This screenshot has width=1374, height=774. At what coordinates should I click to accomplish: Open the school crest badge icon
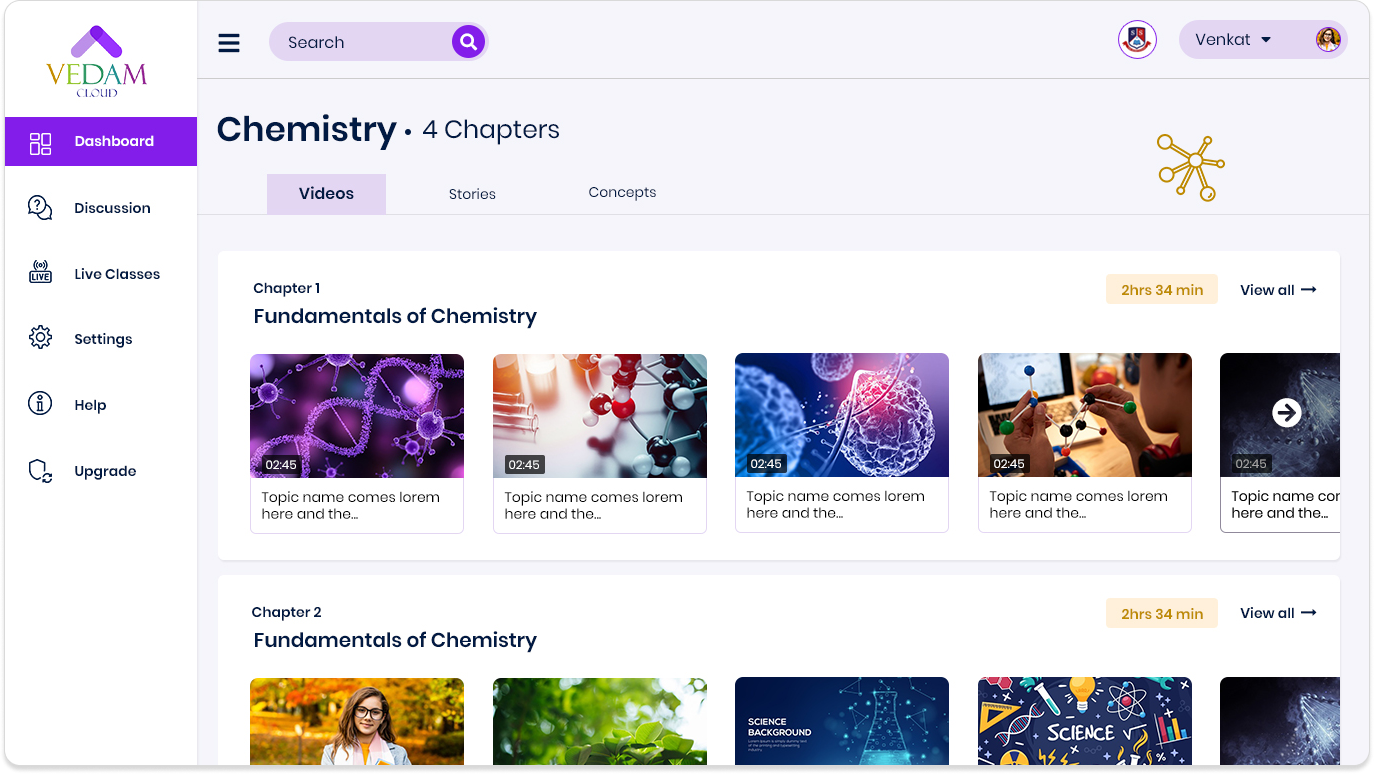(x=1137, y=40)
